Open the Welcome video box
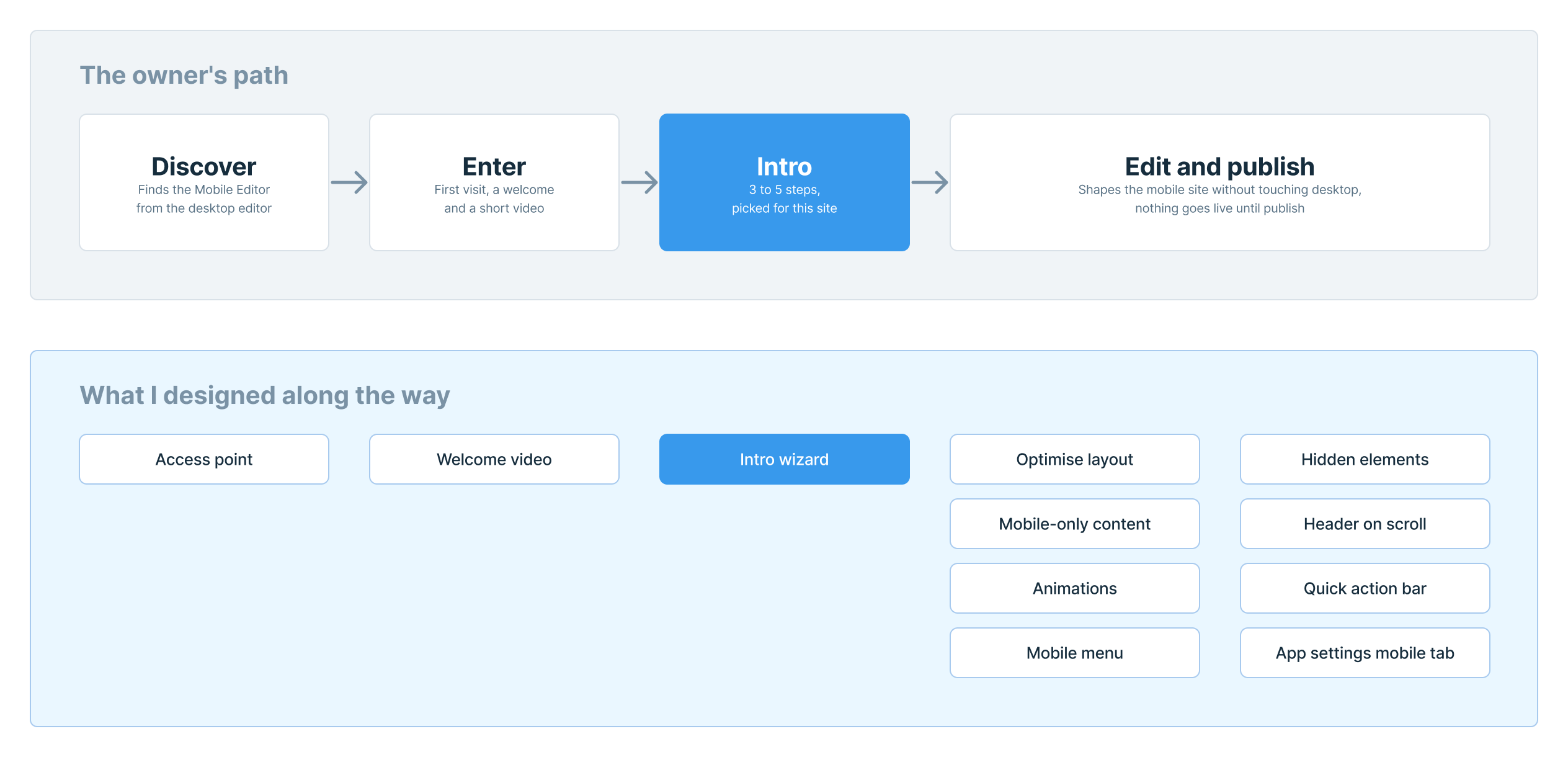The height and width of the screenshot is (757, 1568). [494, 459]
